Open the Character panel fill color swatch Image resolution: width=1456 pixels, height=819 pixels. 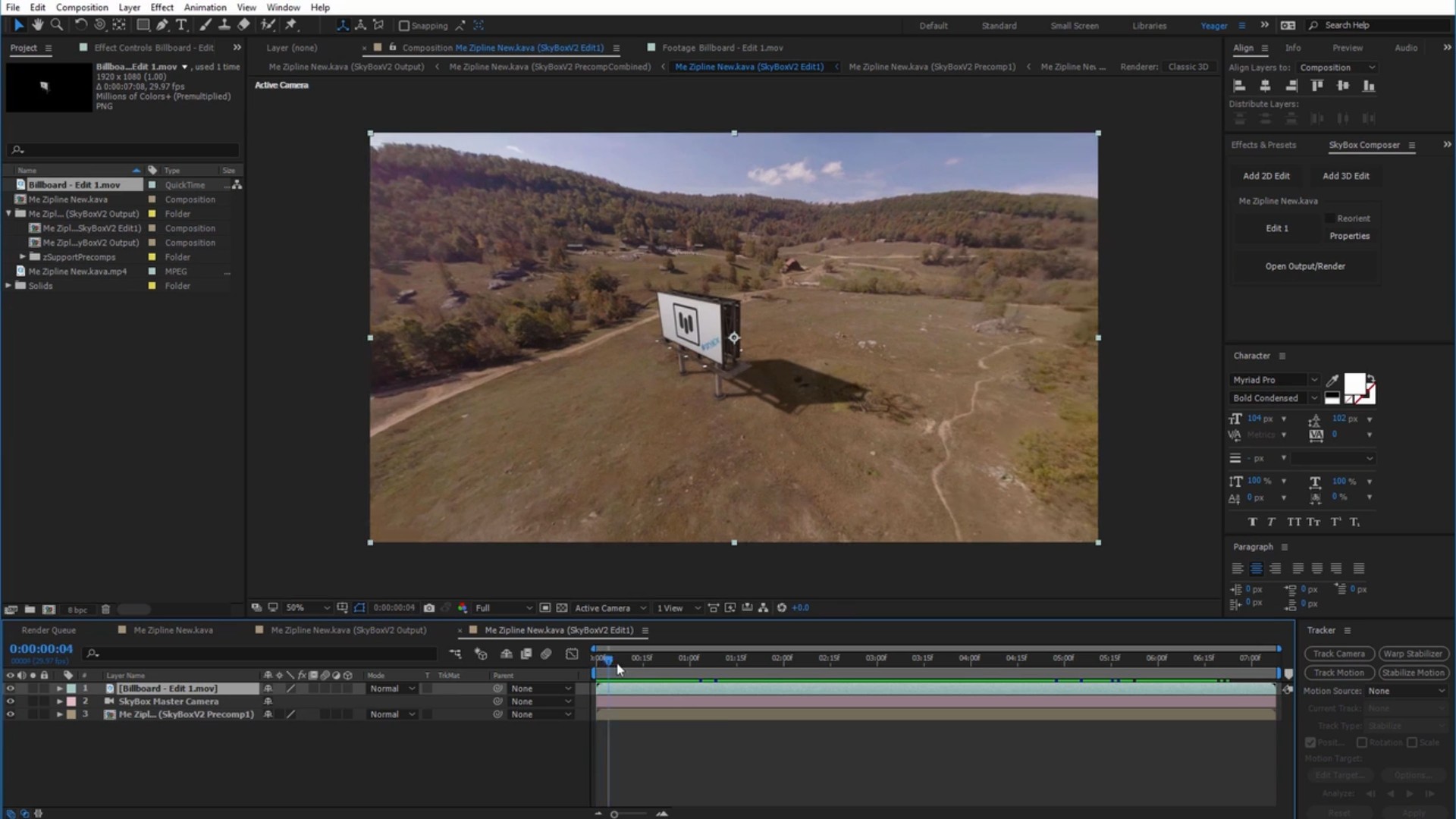click(x=1357, y=383)
